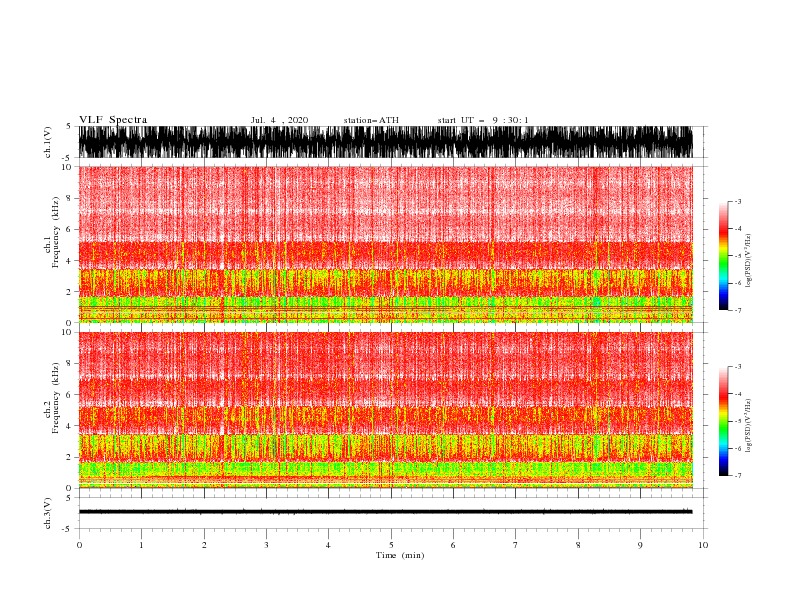
Task: Click the "-7" label on ch.1 colorbar
Action: pyautogui.click(x=738, y=310)
